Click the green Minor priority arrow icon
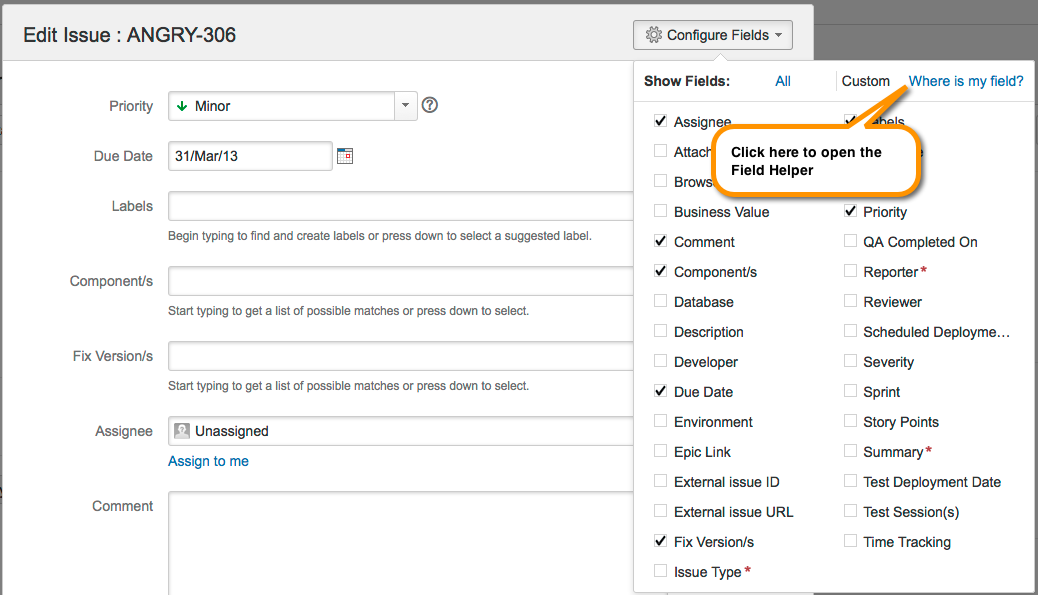 tap(182, 106)
